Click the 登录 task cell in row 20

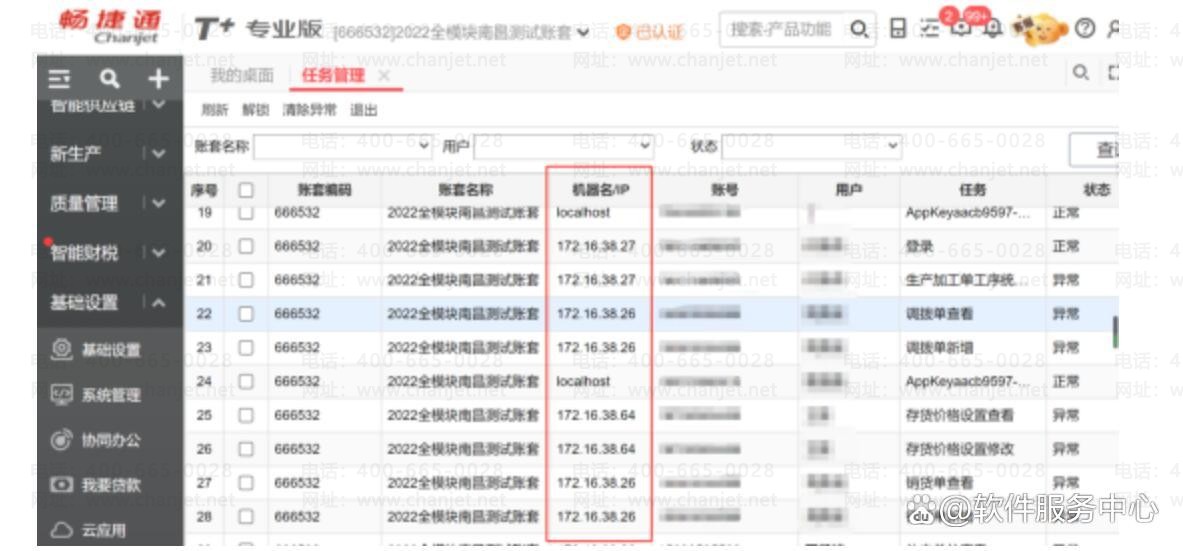[x=919, y=247]
